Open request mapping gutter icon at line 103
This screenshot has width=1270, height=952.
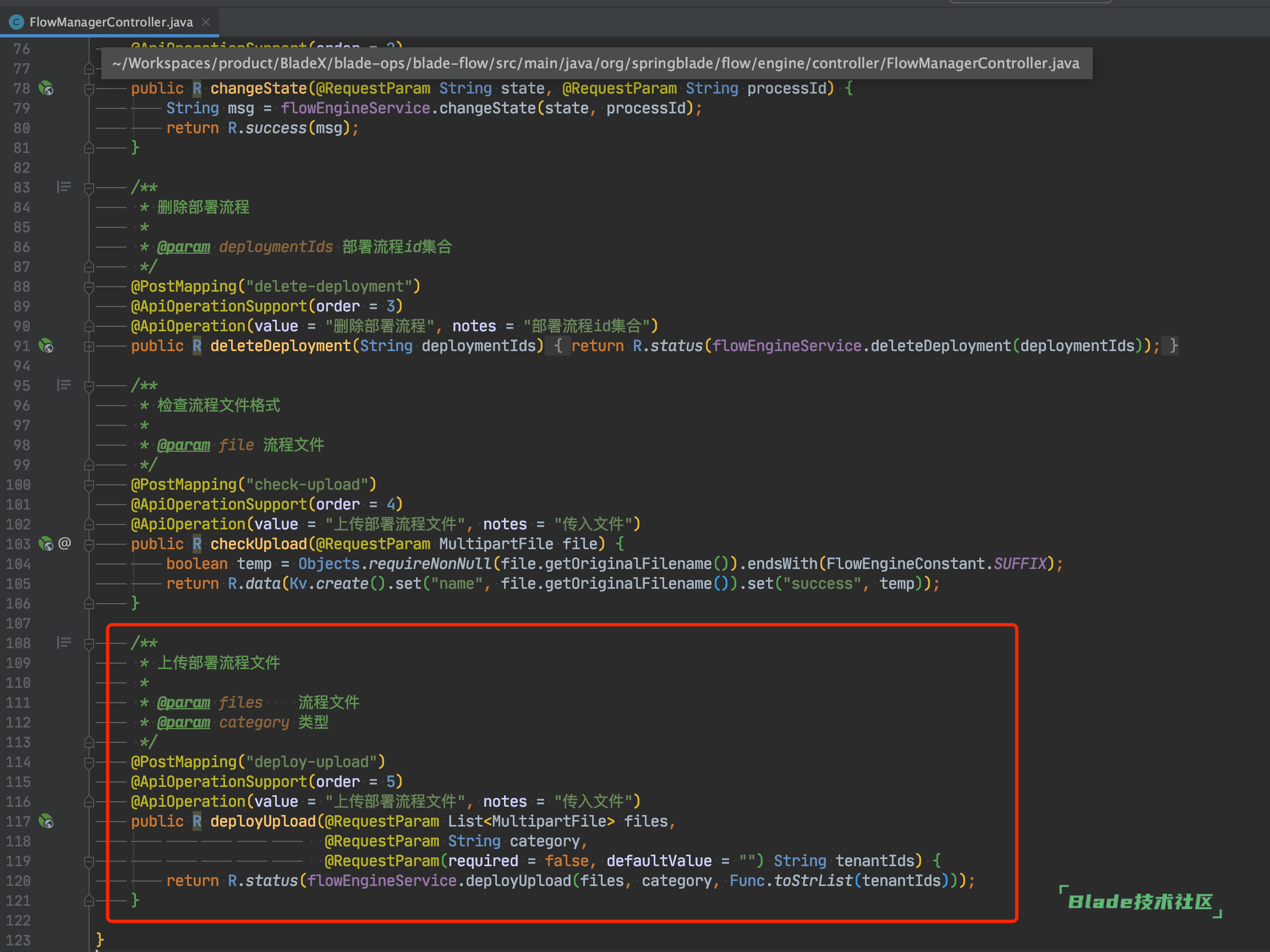46,544
